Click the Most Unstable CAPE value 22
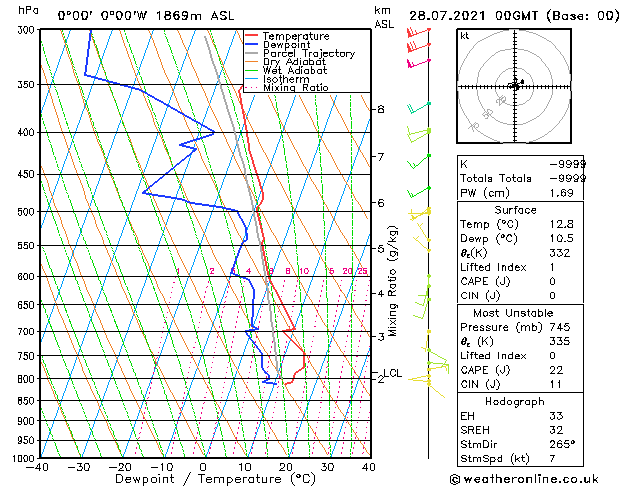This screenshot has width=629, height=486. click(556, 370)
